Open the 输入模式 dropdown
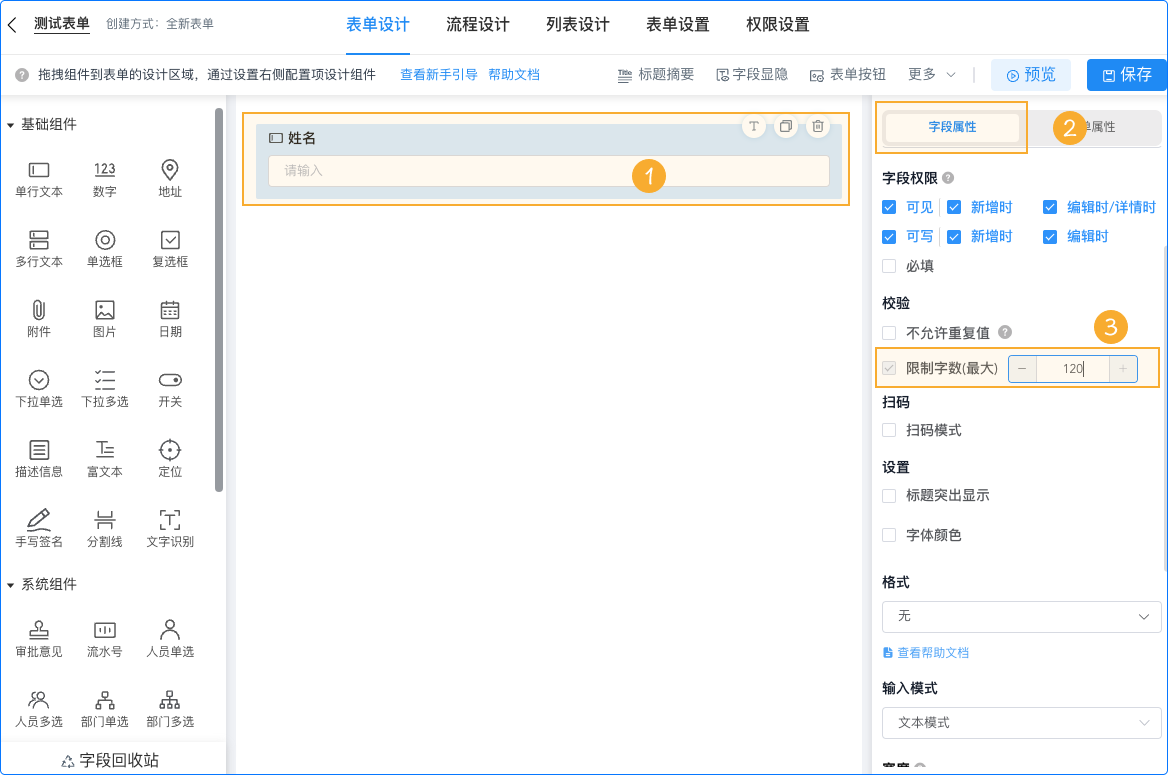Screen dimensions: 1168x775 [x=1021, y=723]
